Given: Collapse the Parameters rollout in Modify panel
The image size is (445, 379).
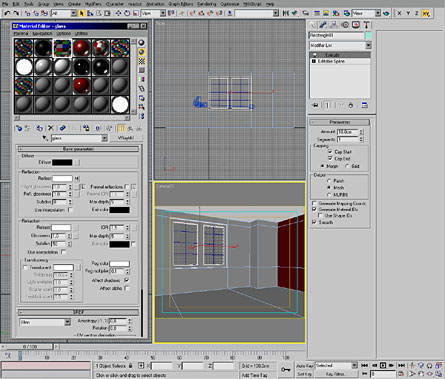Looking at the screenshot, I should (x=339, y=122).
